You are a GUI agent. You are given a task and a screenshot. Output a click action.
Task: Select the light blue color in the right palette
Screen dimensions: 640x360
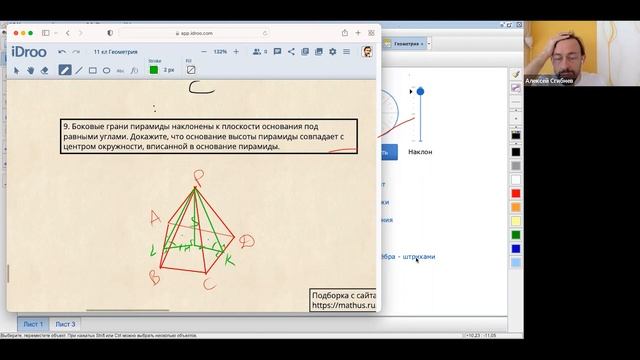[516, 263]
